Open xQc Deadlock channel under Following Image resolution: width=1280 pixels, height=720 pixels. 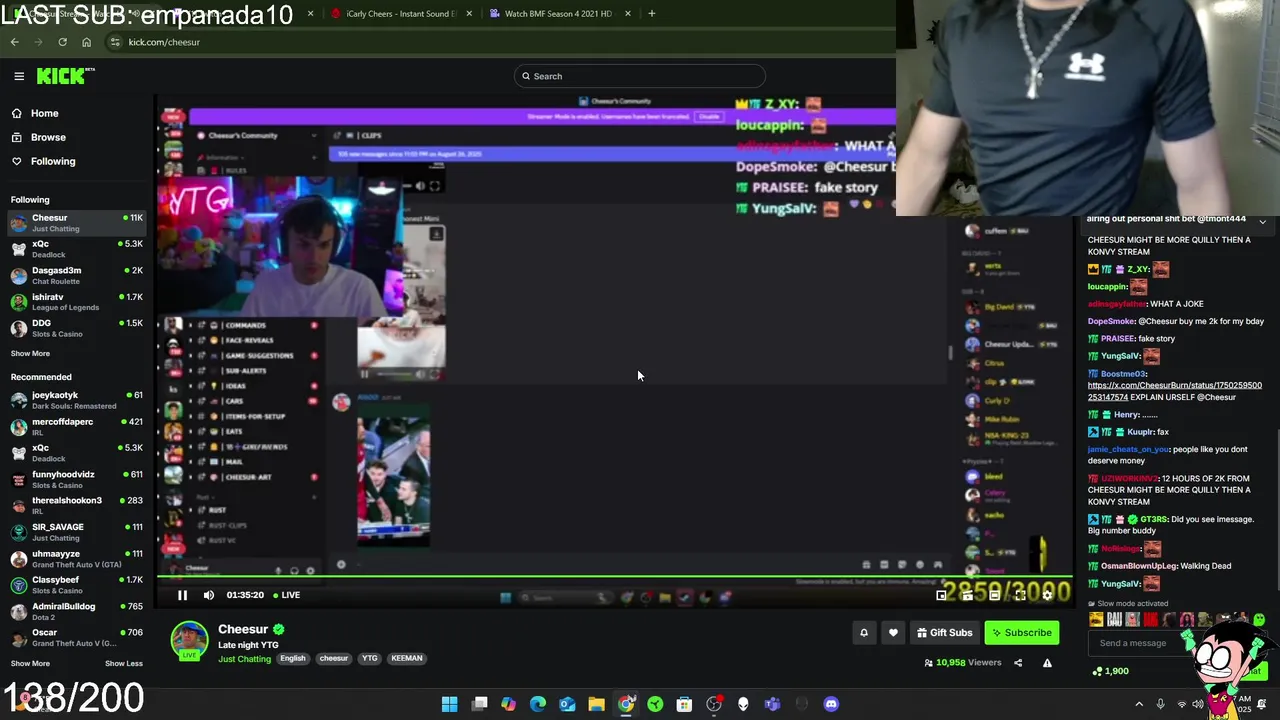click(x=77, y=249)
